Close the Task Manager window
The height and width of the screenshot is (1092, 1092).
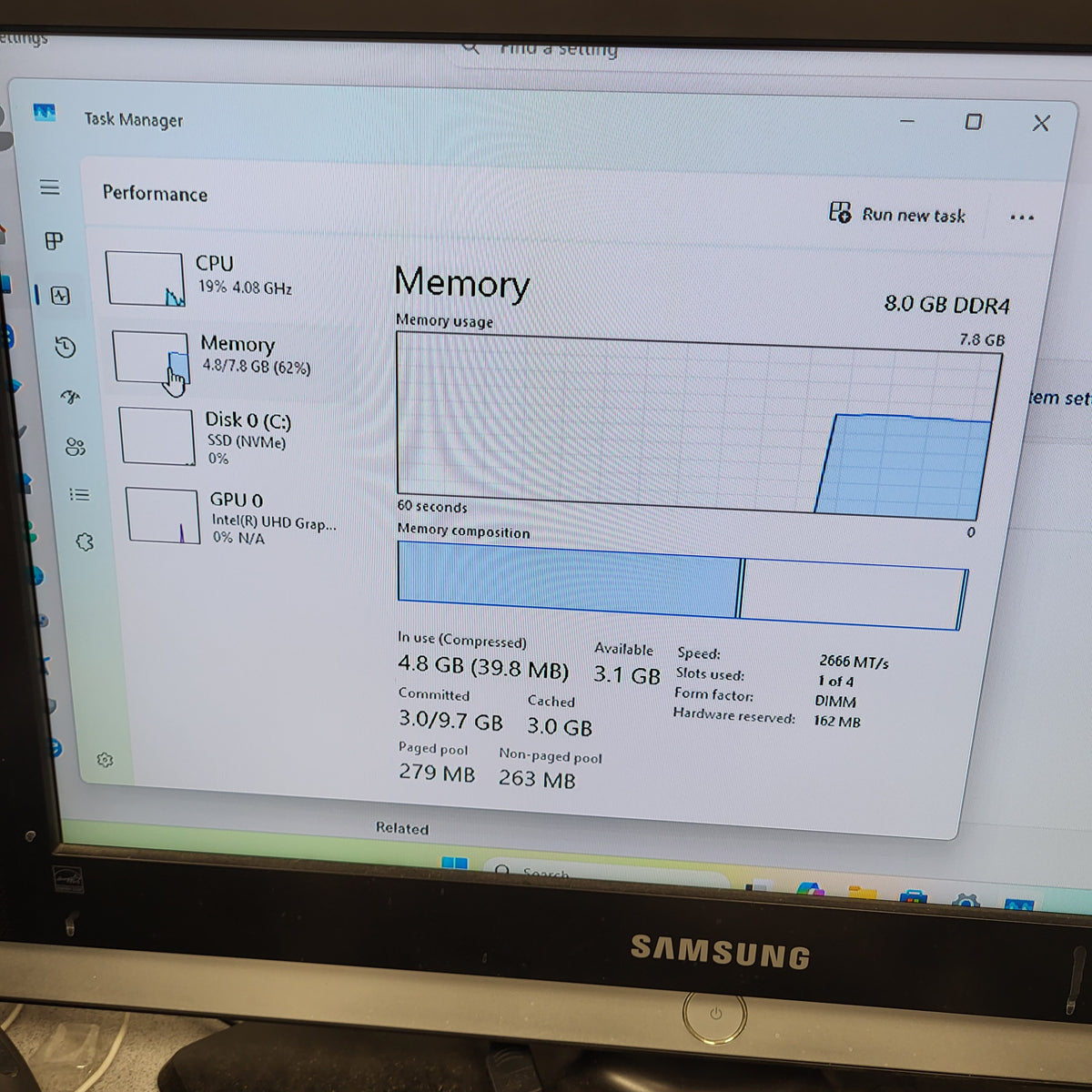pos(1041,123)
